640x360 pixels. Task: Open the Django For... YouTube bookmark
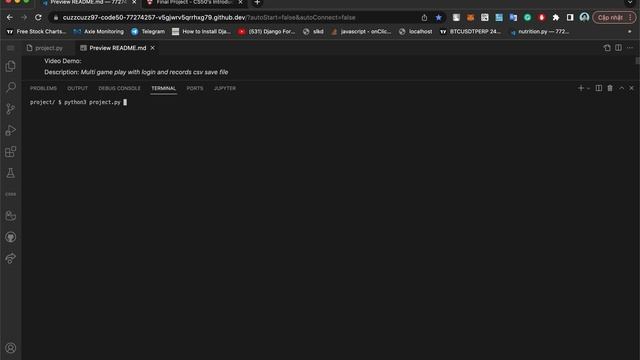267,31
